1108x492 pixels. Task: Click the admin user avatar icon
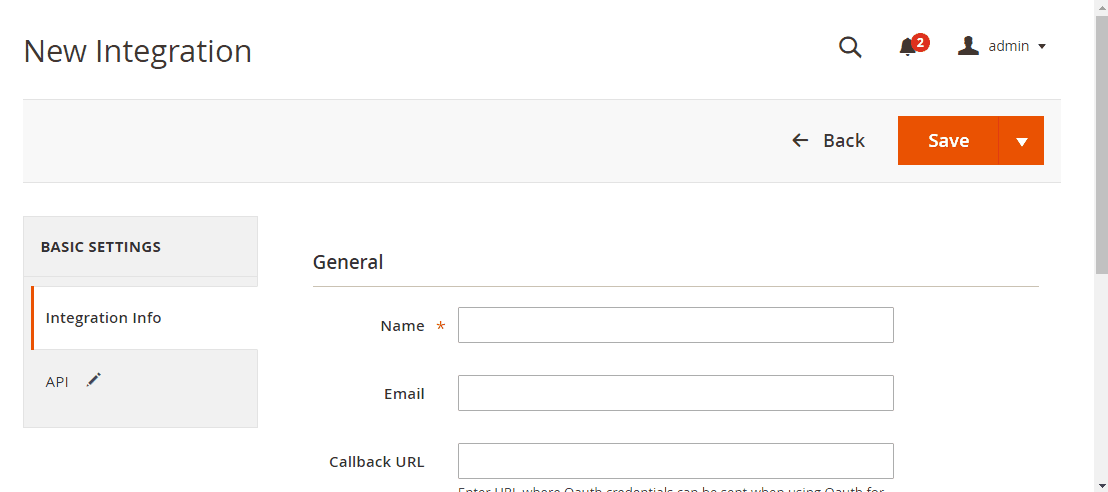click(968, 46)
